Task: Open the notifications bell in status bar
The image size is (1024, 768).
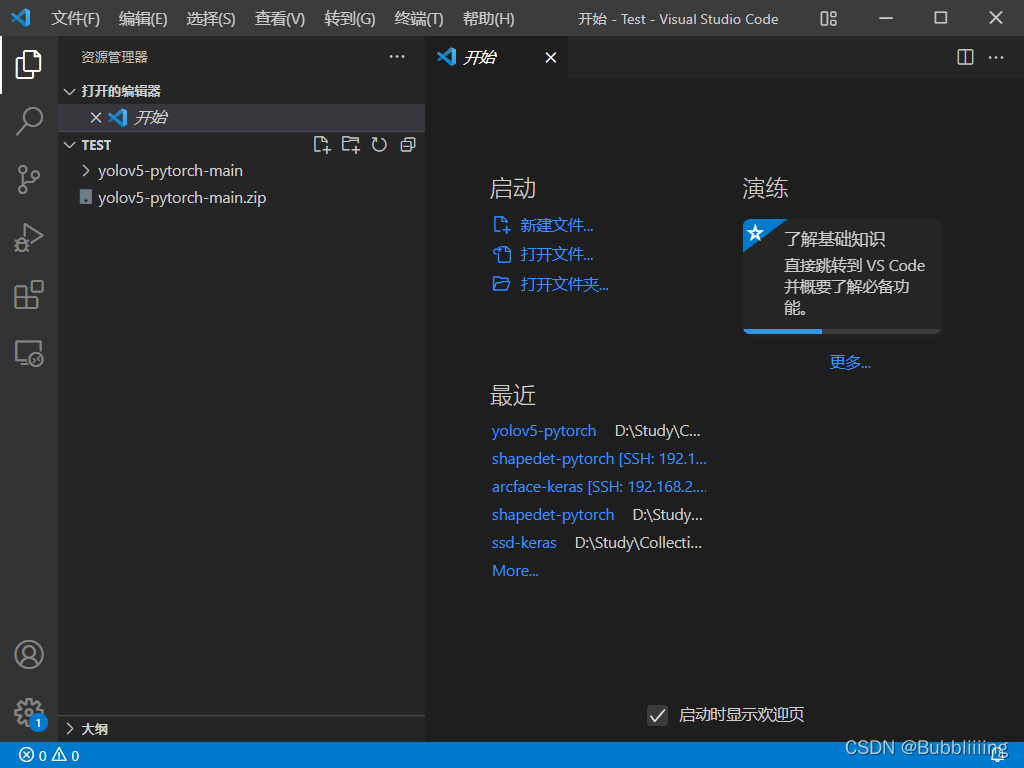Action: pyautogui.click(x=998, y=756)
